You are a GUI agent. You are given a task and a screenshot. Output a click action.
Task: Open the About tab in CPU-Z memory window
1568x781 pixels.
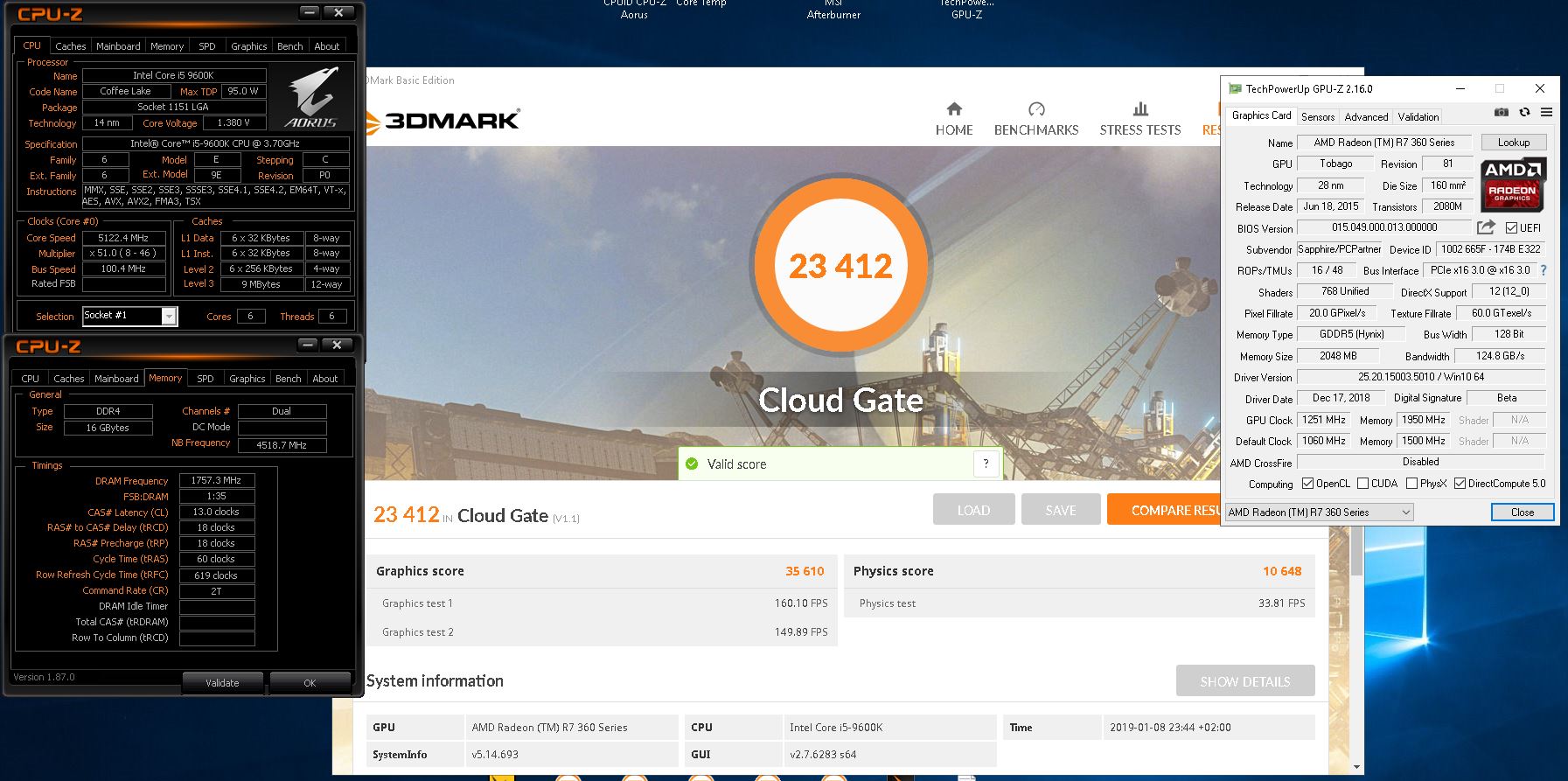pyautogui.click(x=325, y=379)
